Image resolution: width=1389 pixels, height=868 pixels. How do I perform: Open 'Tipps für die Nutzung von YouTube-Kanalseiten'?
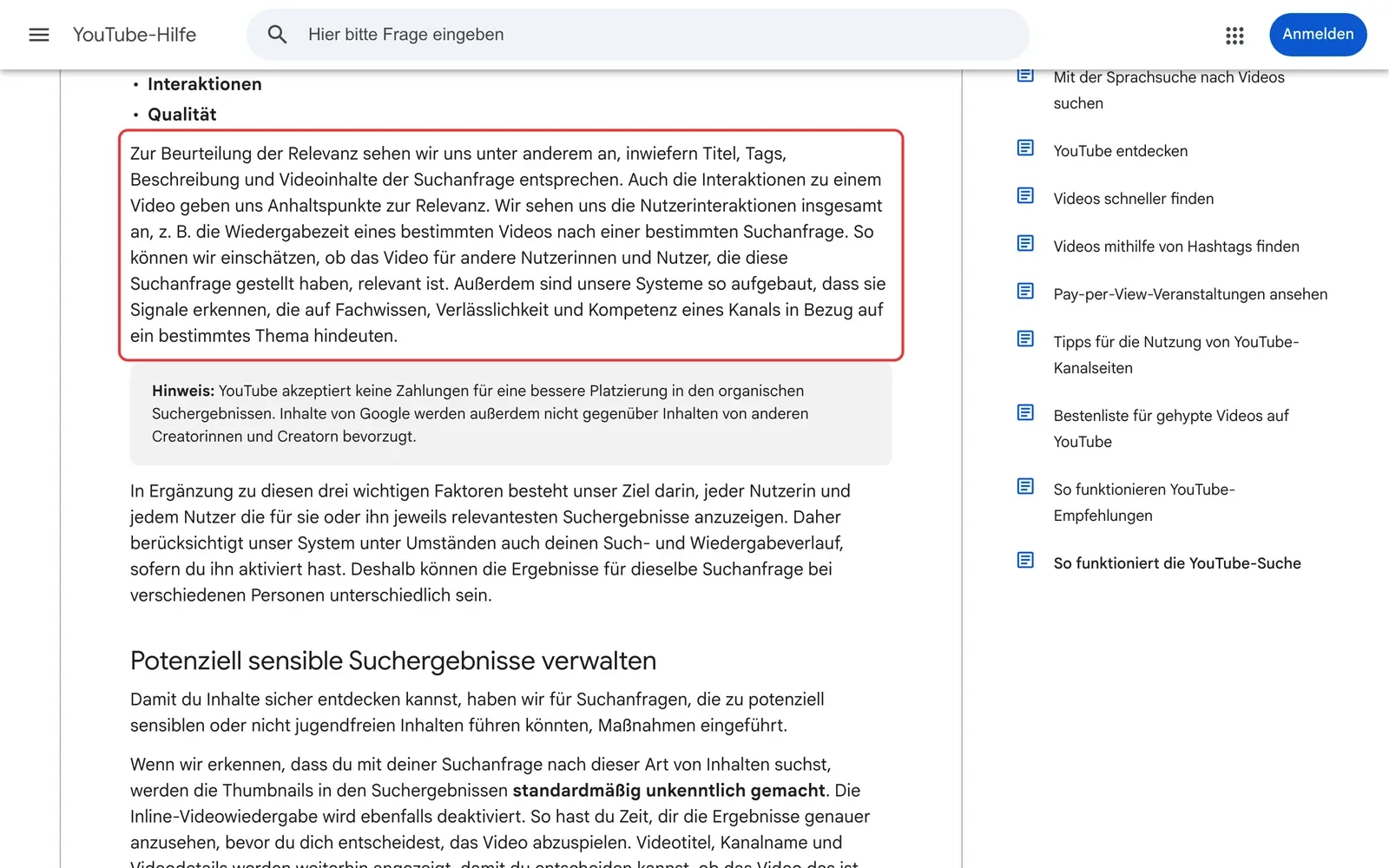point(1175,355)
